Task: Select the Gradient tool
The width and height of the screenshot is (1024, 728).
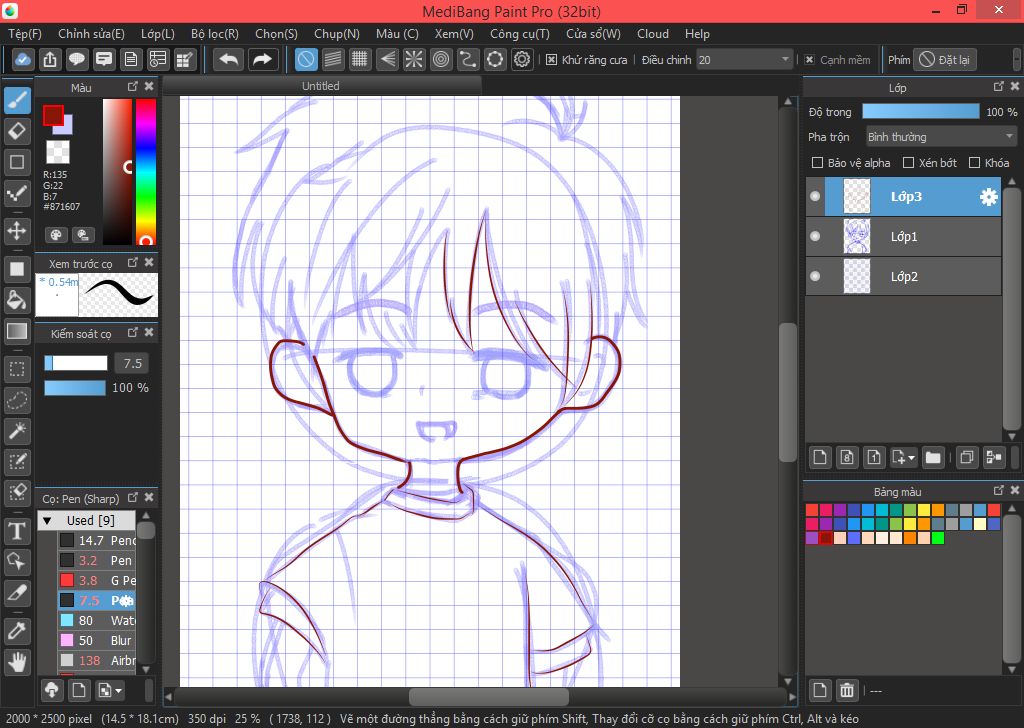Action: [17, 331]
